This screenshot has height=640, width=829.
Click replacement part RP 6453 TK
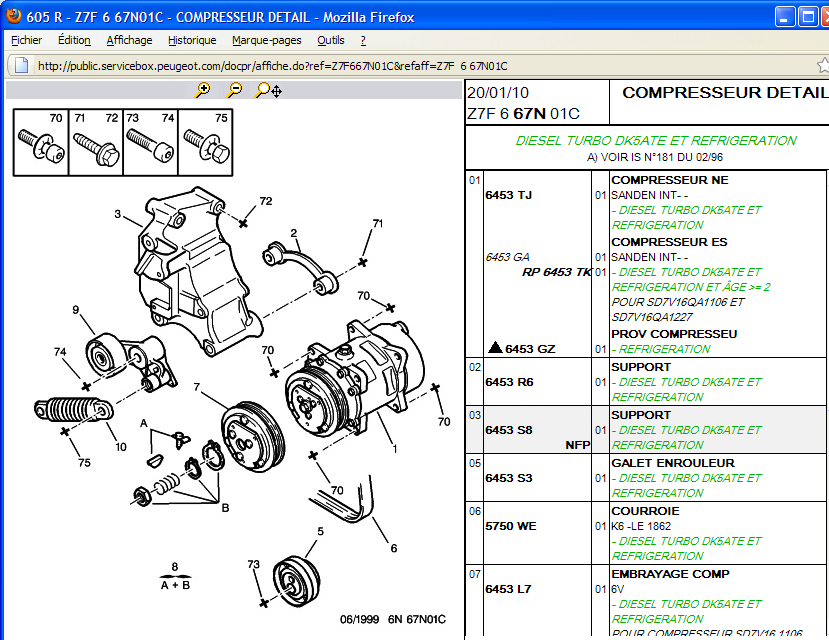(556, 272)
